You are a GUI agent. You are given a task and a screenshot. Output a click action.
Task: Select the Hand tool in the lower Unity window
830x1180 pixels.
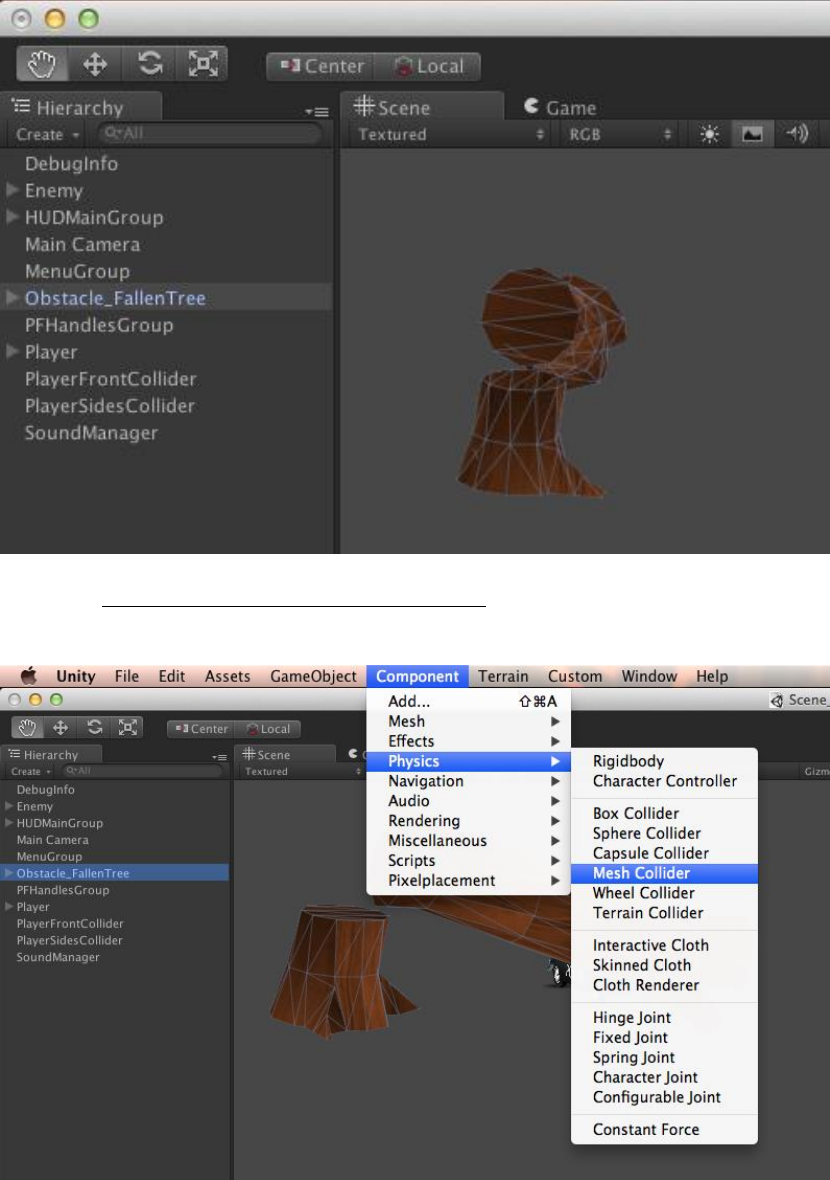coord(28,728)
